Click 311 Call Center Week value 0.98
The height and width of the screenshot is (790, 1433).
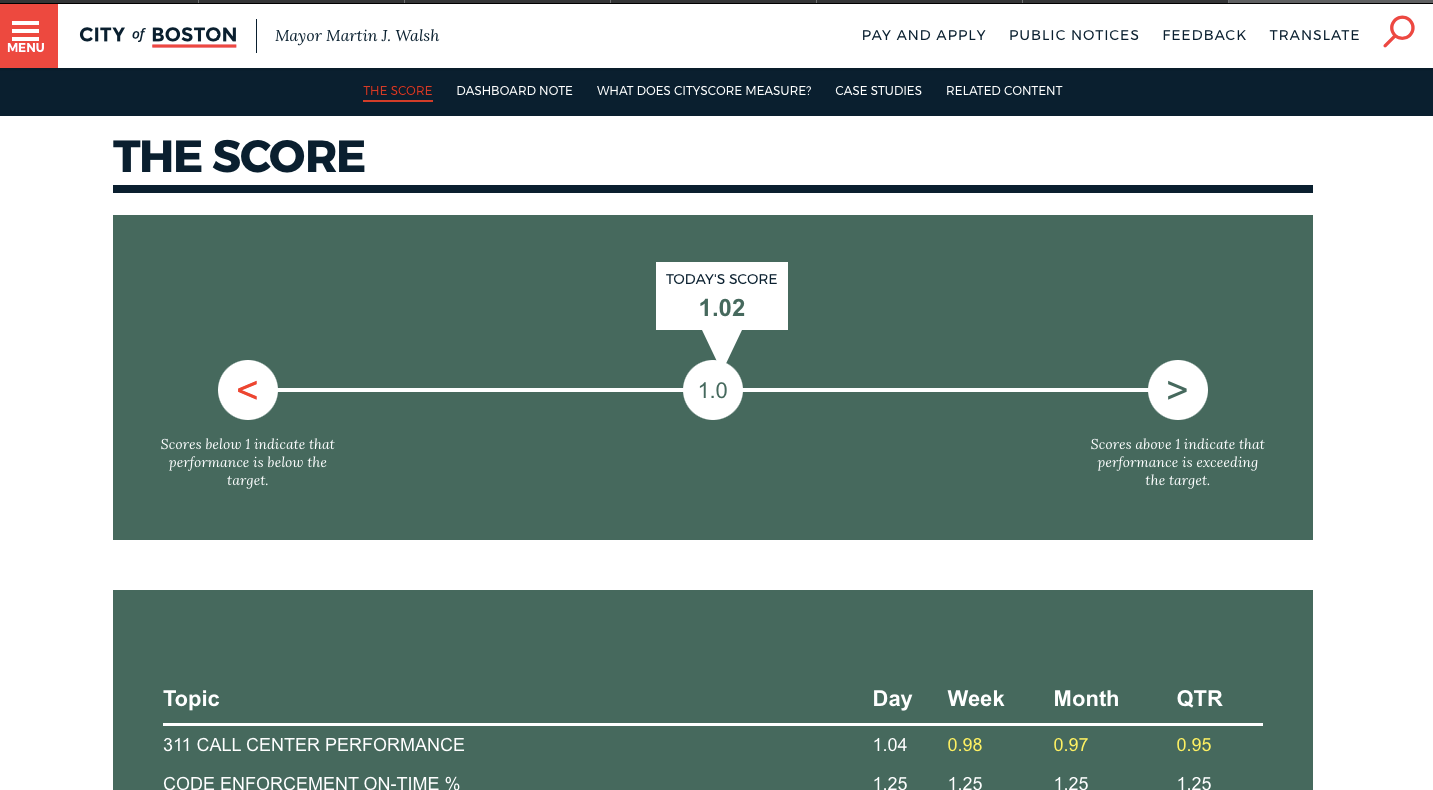[965, 745]
